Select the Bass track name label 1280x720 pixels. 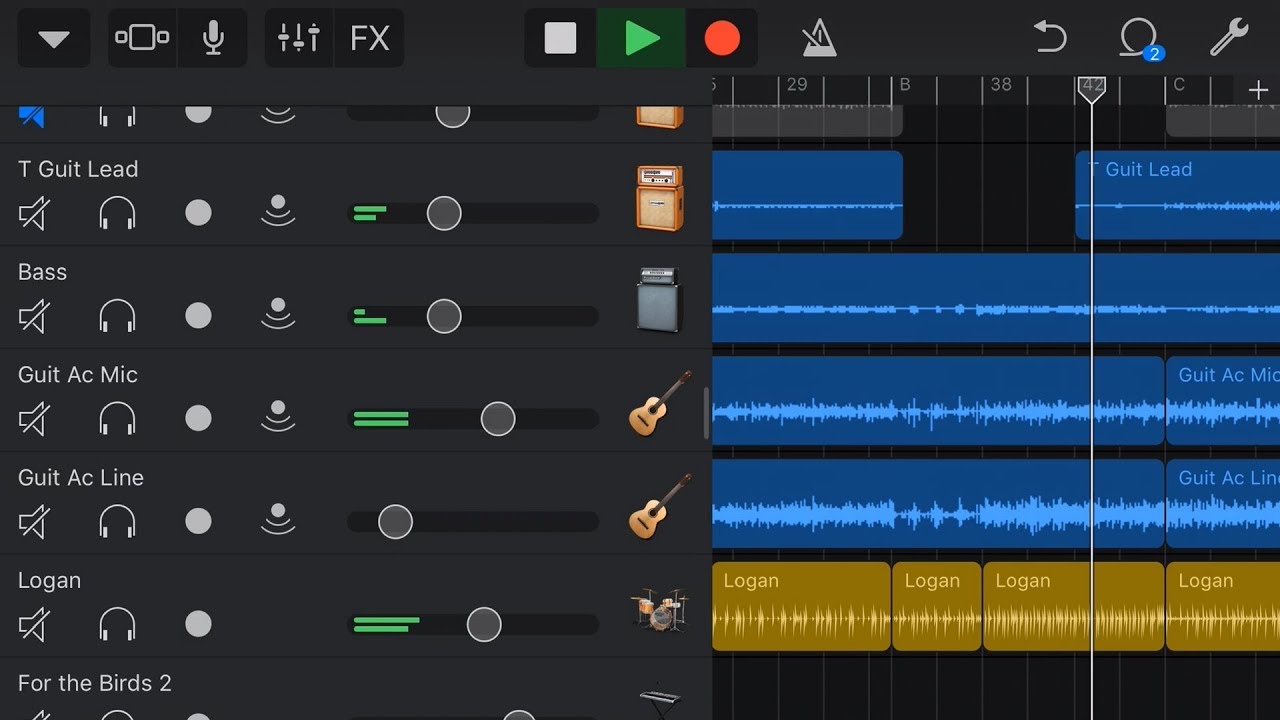click(42, 272)
